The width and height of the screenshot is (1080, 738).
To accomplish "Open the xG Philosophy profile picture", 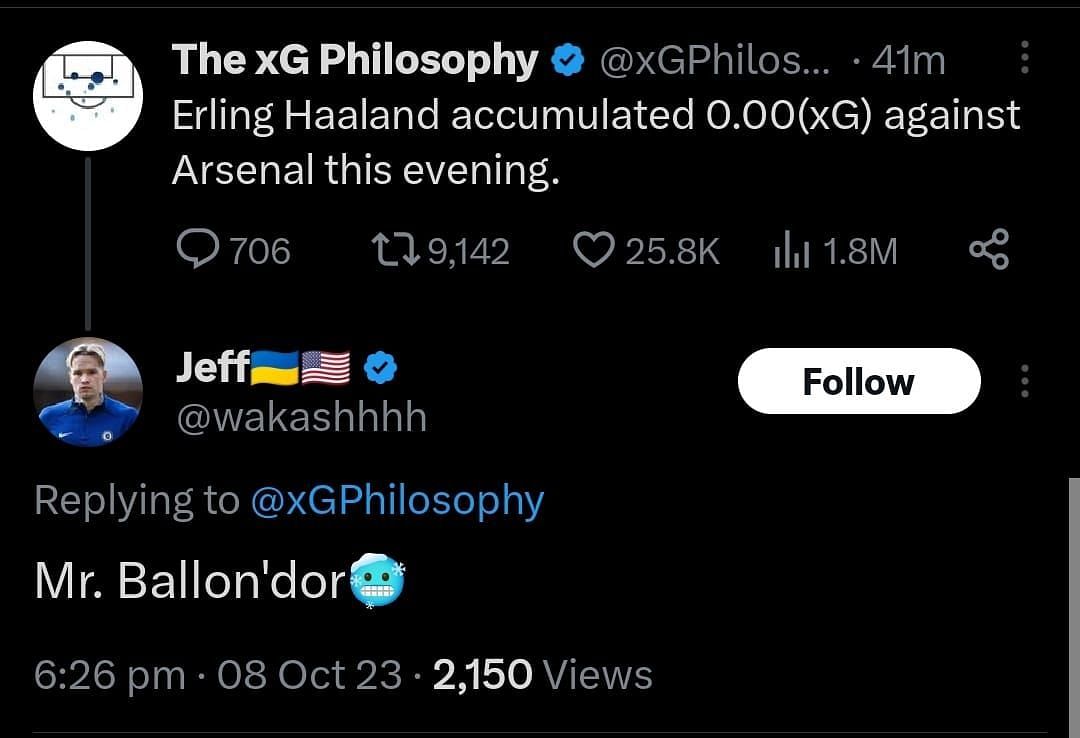I will (x=88, y=96).
